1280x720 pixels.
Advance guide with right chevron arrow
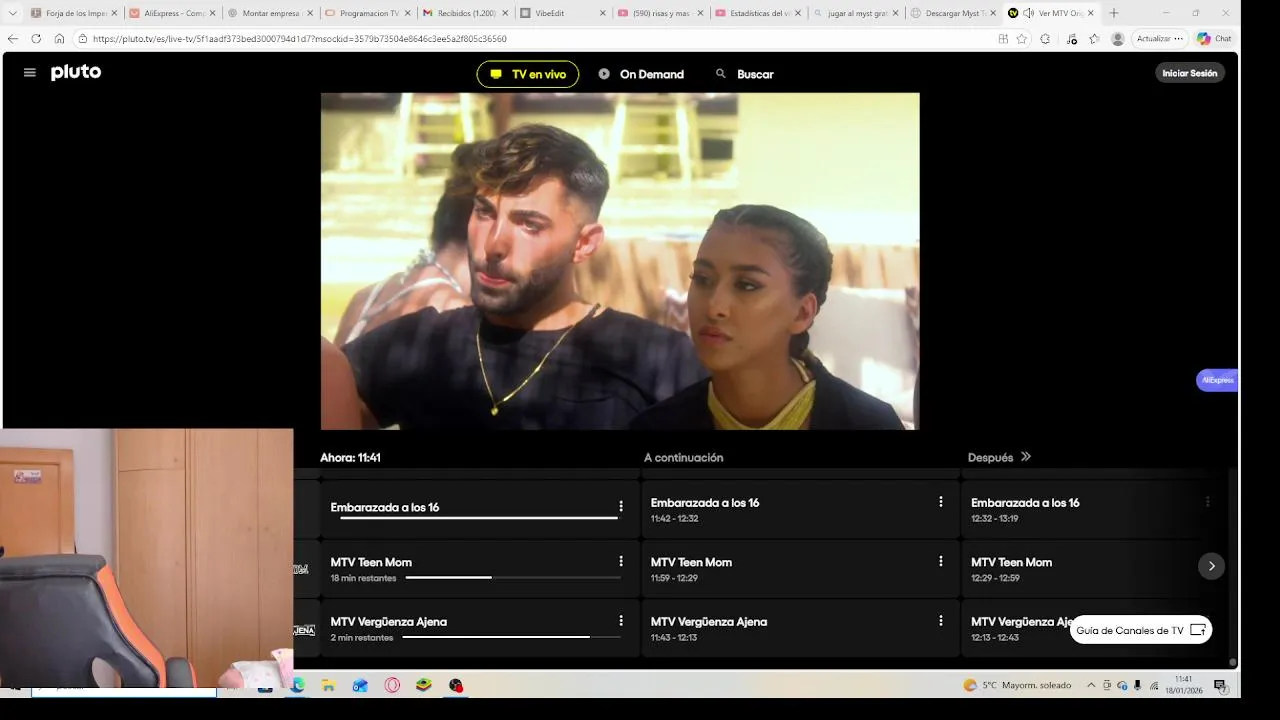click(1211, 566)
